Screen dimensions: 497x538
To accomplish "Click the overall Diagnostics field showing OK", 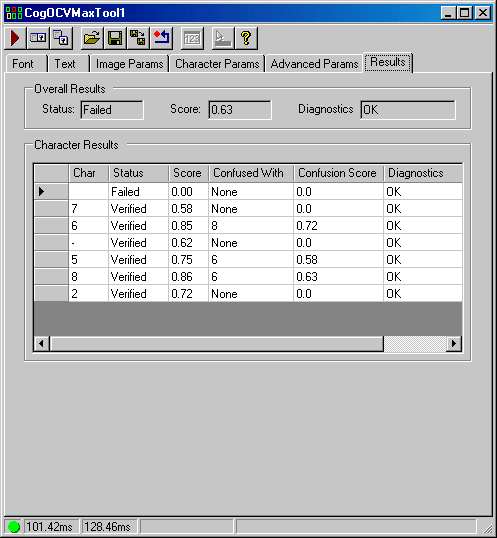I will point(408,110).
